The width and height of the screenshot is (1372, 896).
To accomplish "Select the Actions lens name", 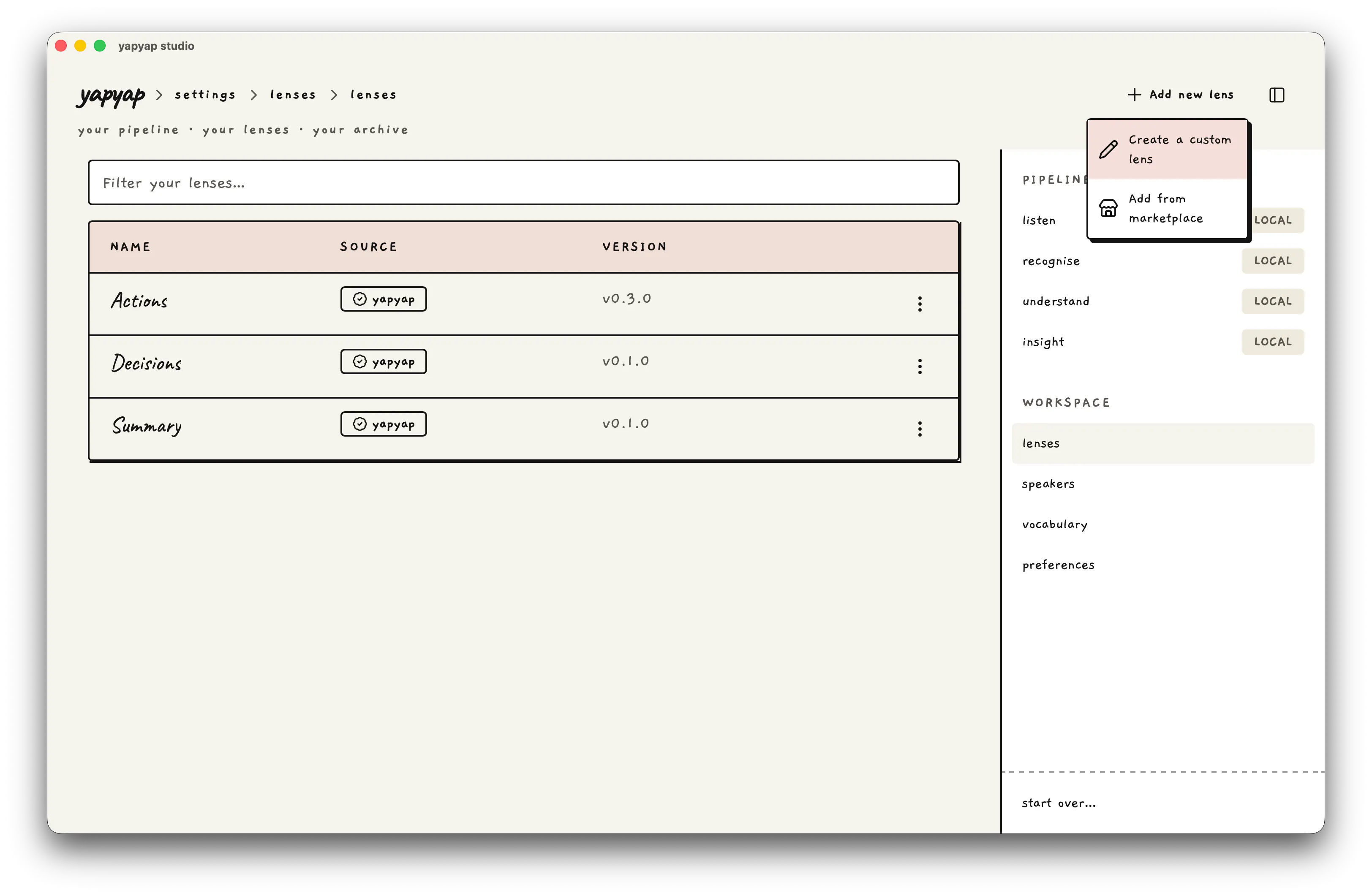I will tap(139, 301).
